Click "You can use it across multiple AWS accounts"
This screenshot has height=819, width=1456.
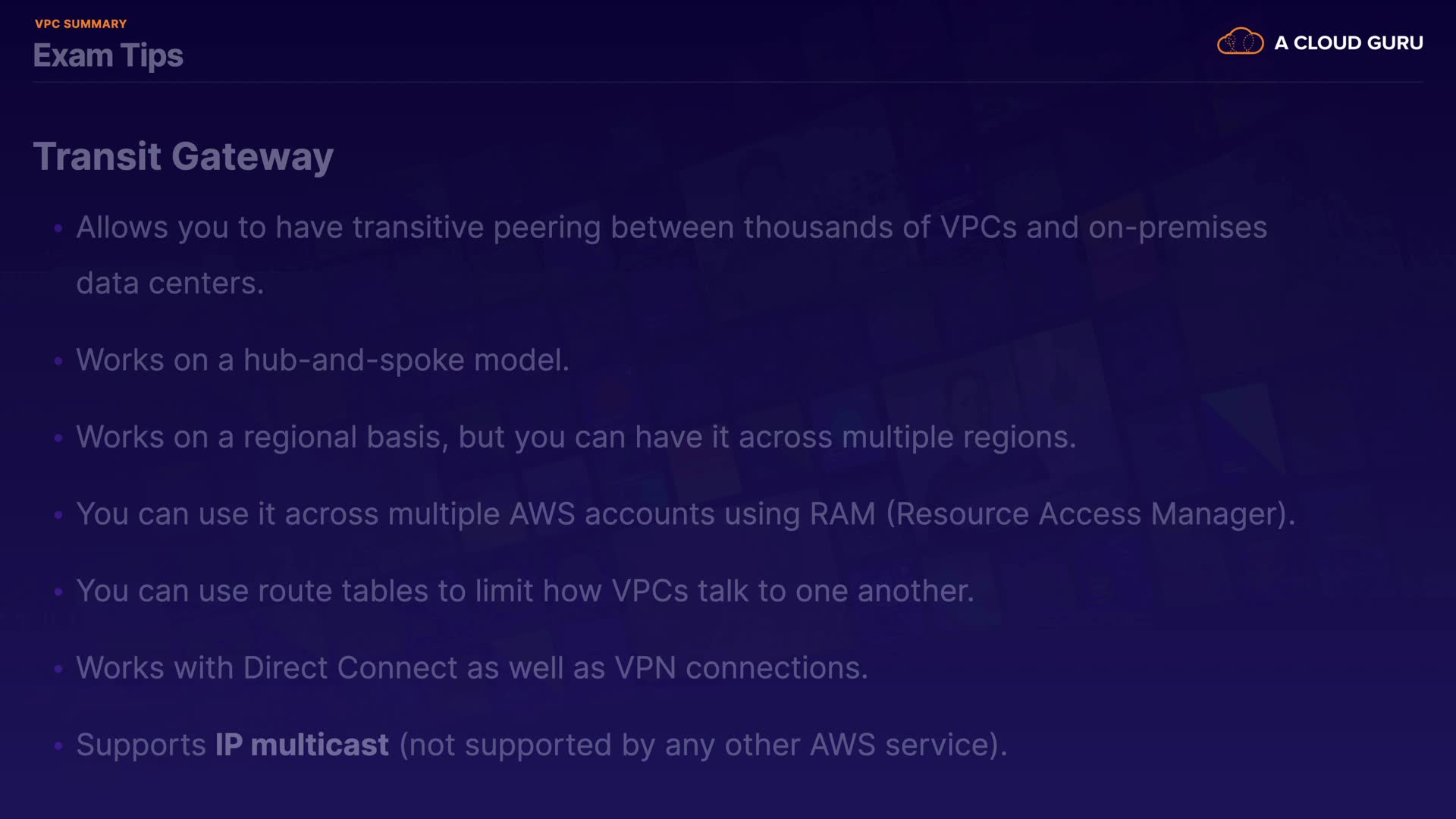pyautogui.click(x=394, y=514)
